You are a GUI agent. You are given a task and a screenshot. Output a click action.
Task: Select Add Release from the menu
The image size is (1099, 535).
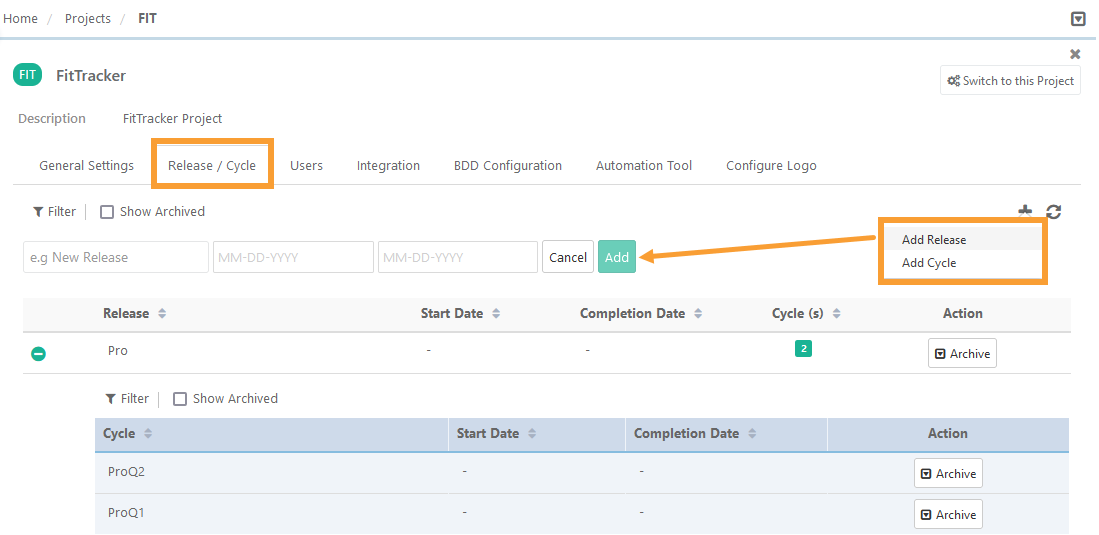click(934, 240)
